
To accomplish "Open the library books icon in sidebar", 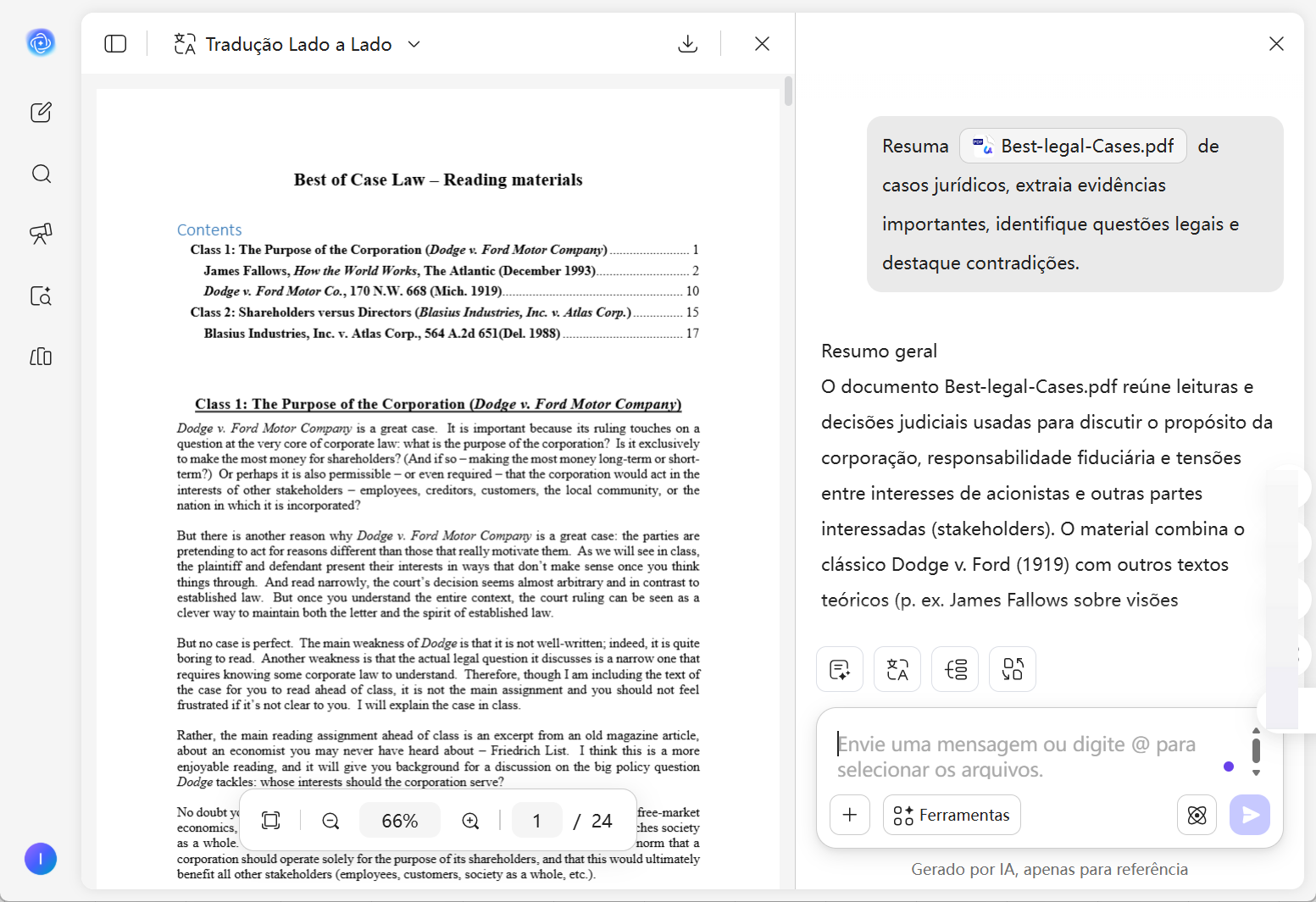I will tap(41, 357).
